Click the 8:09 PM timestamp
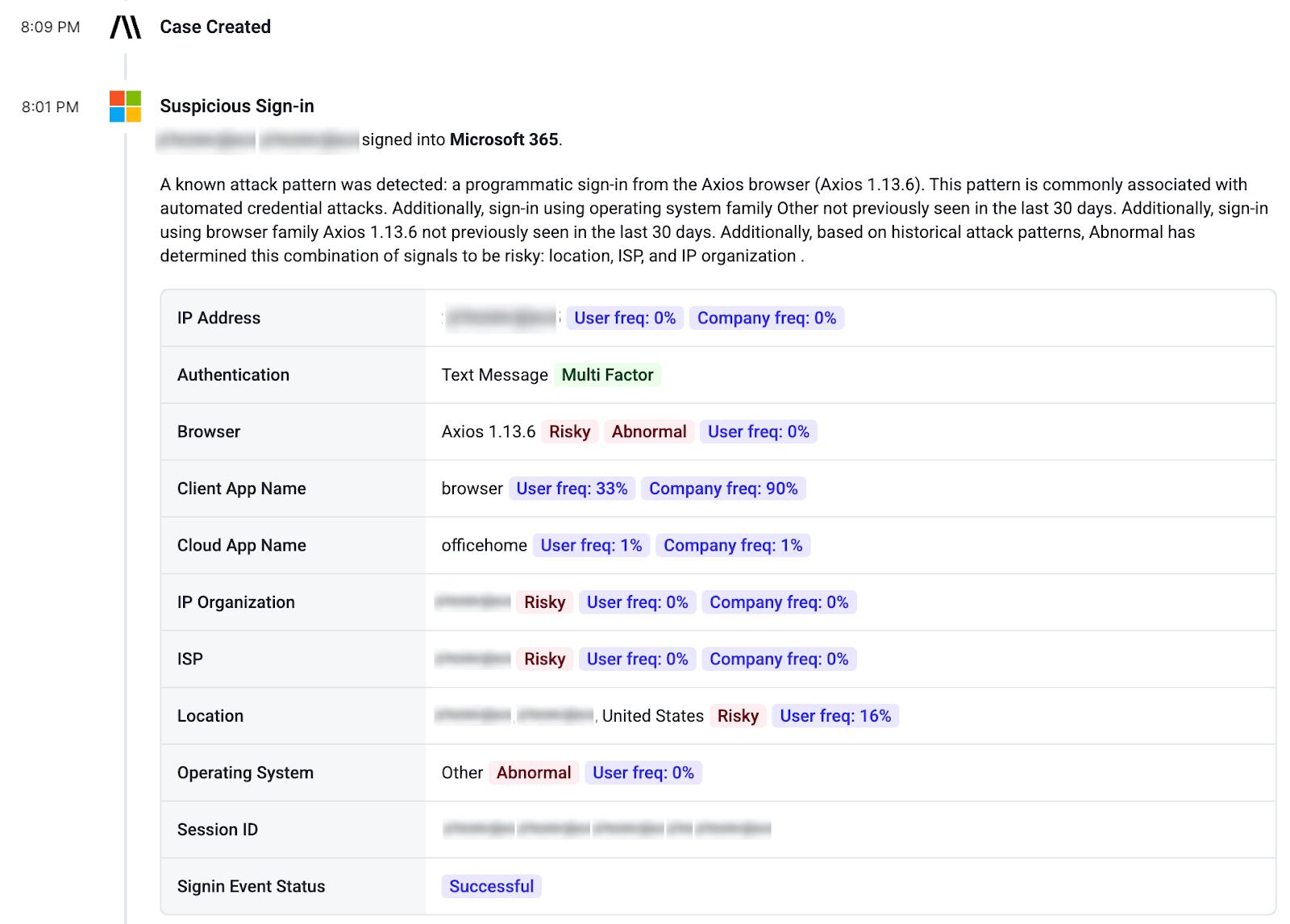Image resolution: width=1290 pixels, height=924 pixels. tap(51, 27)
